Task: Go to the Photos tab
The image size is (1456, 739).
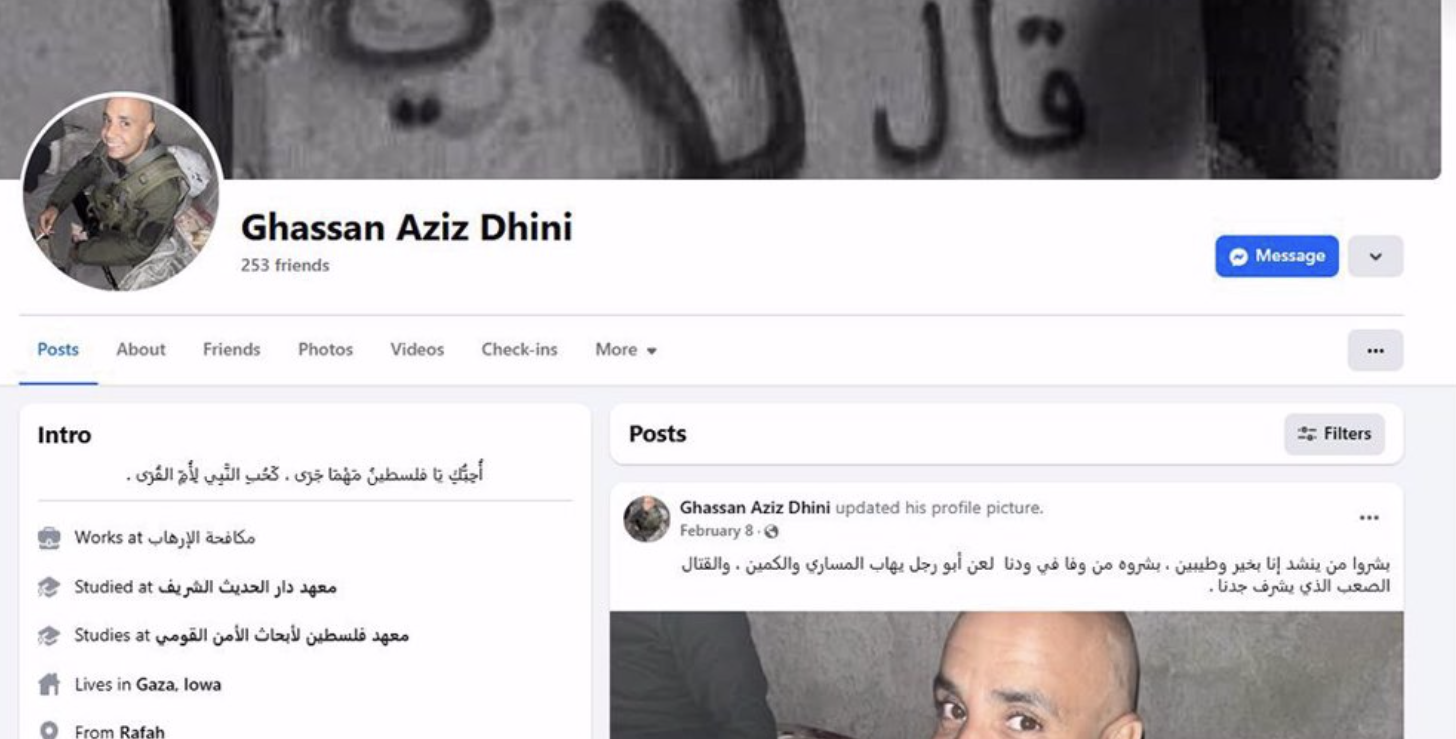Action: (325, 350)
